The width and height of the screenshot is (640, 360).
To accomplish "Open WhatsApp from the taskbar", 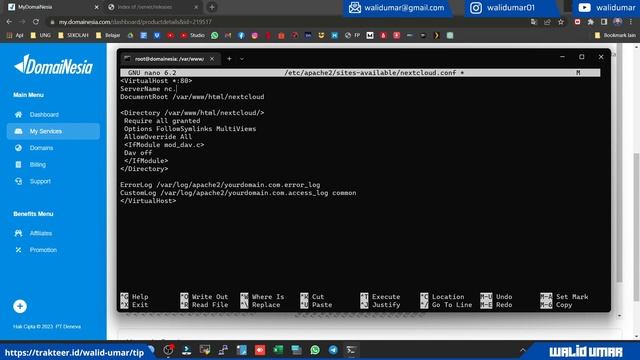I will pyautogui.click(x=315, y=350).
